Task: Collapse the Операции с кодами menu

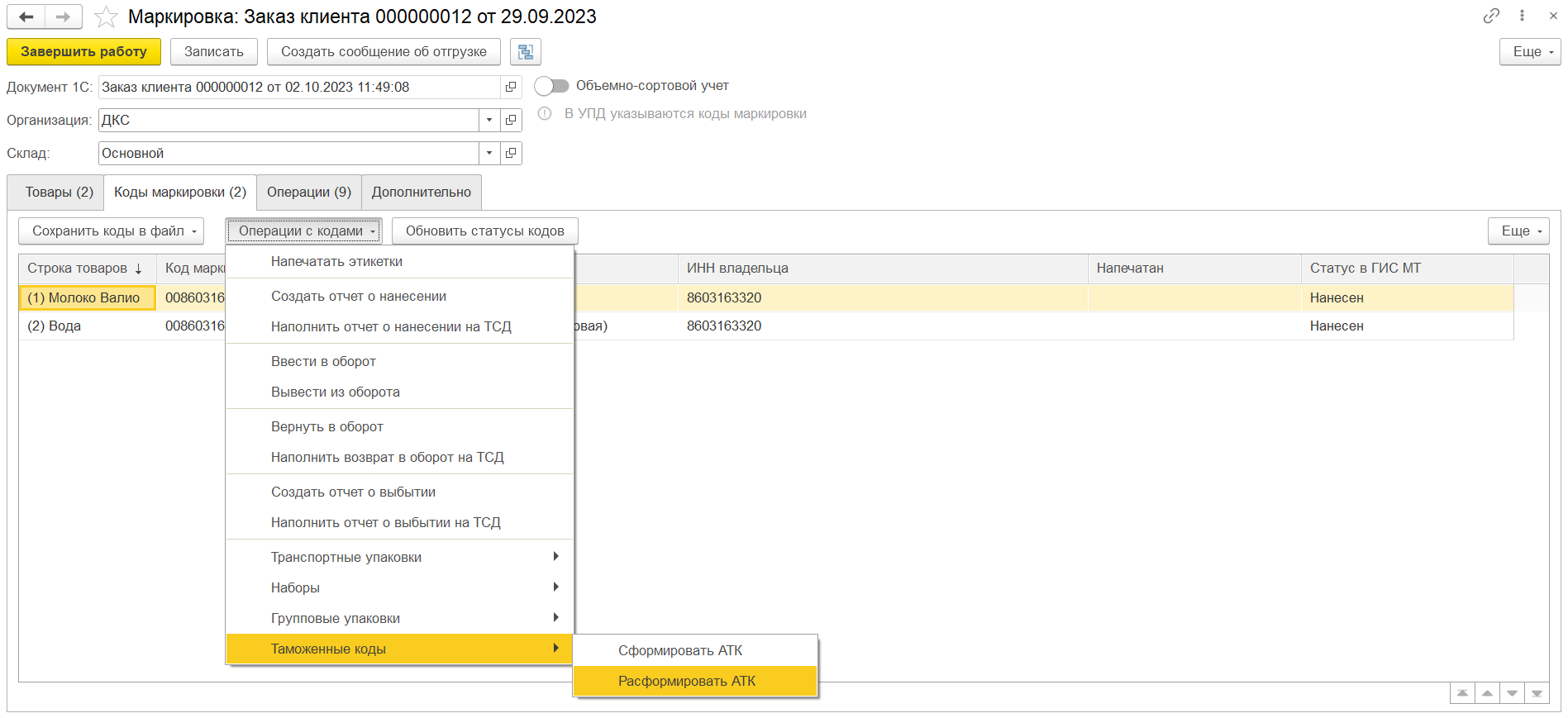Action: pyautogui.click(x=303, y=231)
